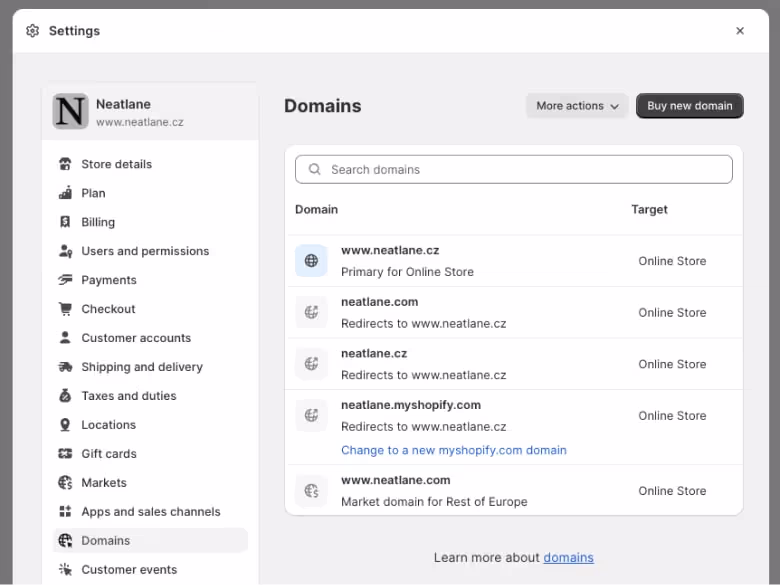Click the Locations pin icon
Image resolution: width=780 pixels, height=585 pixels.
(65, 425)
